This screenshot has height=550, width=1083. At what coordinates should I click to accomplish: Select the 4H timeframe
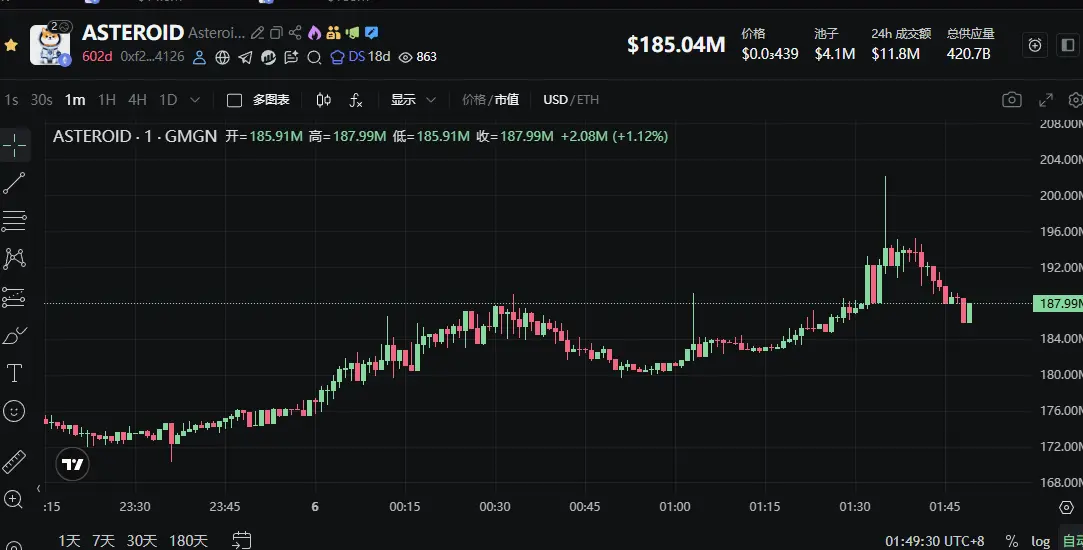click(137, 100)
